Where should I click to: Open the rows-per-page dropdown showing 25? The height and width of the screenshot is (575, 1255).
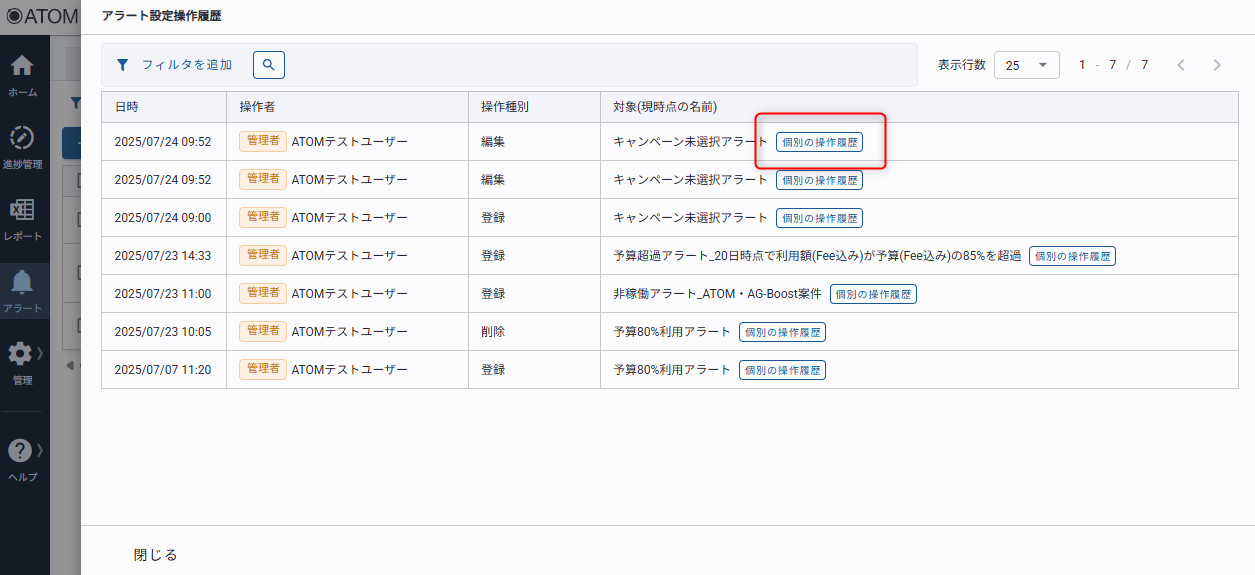1026,65
